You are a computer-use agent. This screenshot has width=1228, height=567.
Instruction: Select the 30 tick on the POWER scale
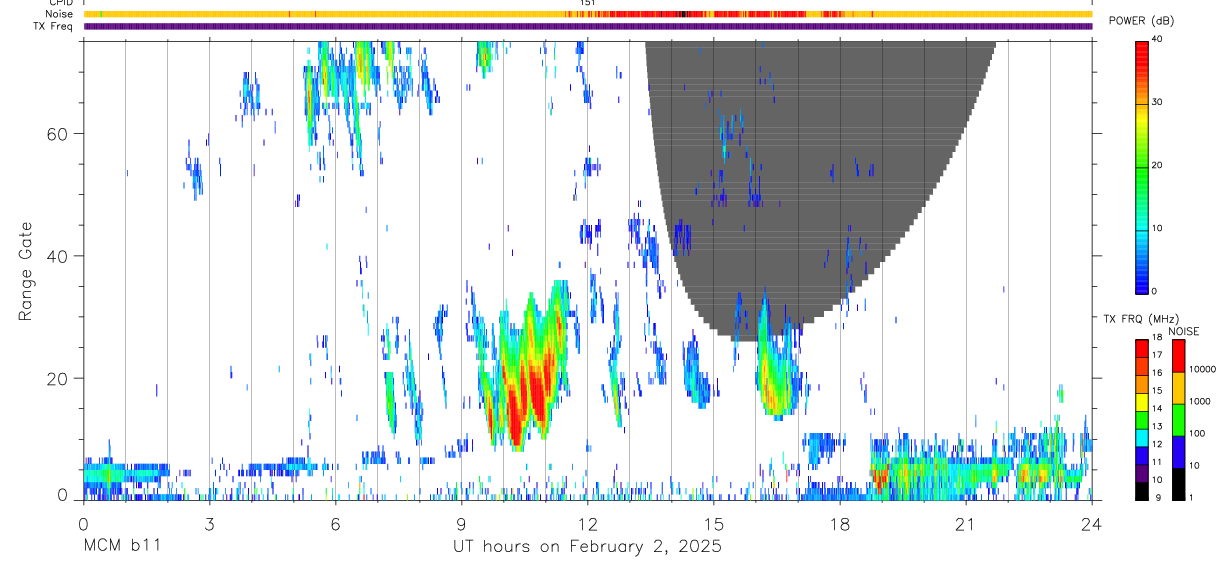pos(1158,103)
